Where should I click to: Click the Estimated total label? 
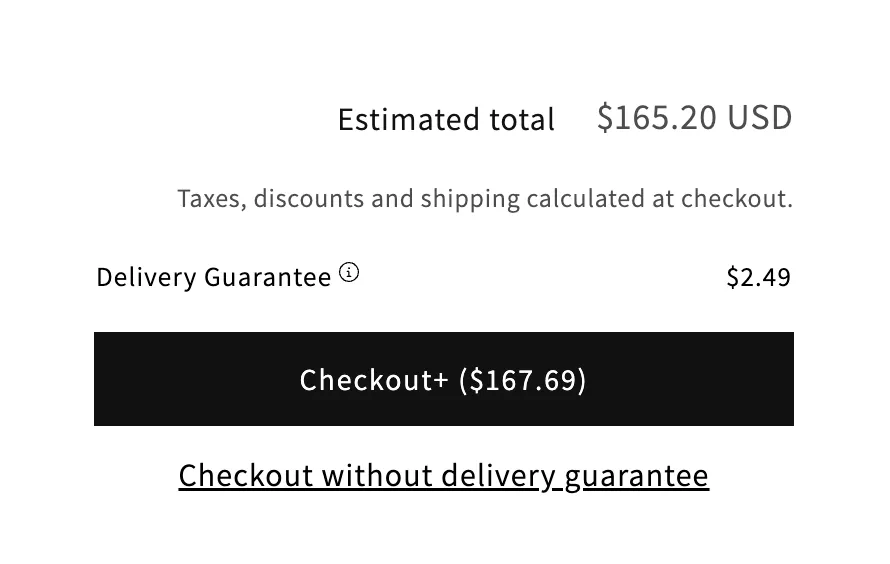tap(446, 120)
